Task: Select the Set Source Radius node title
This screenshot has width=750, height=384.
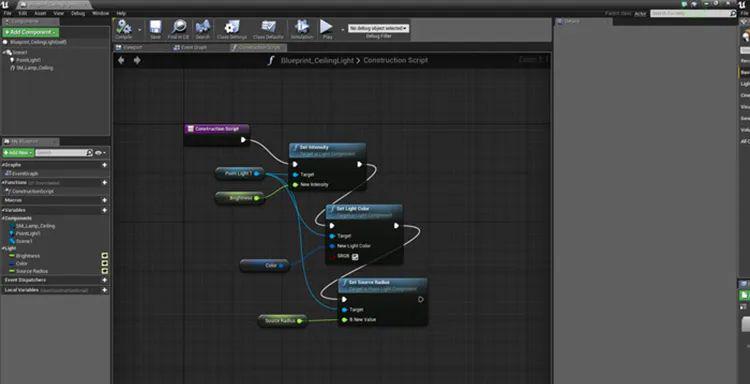Action: [369, 283]
